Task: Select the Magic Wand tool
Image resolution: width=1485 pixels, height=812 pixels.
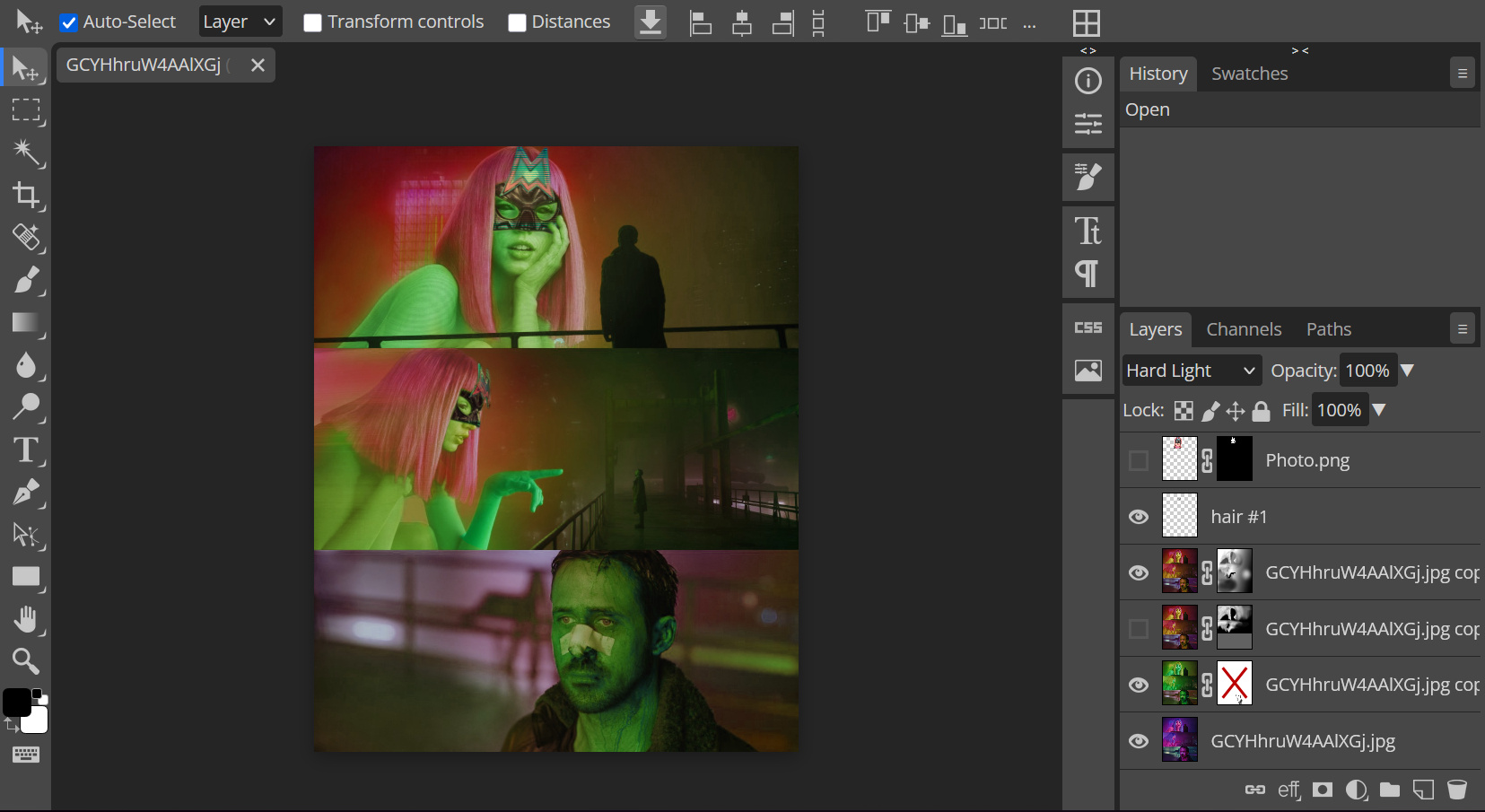Action: 26,153
